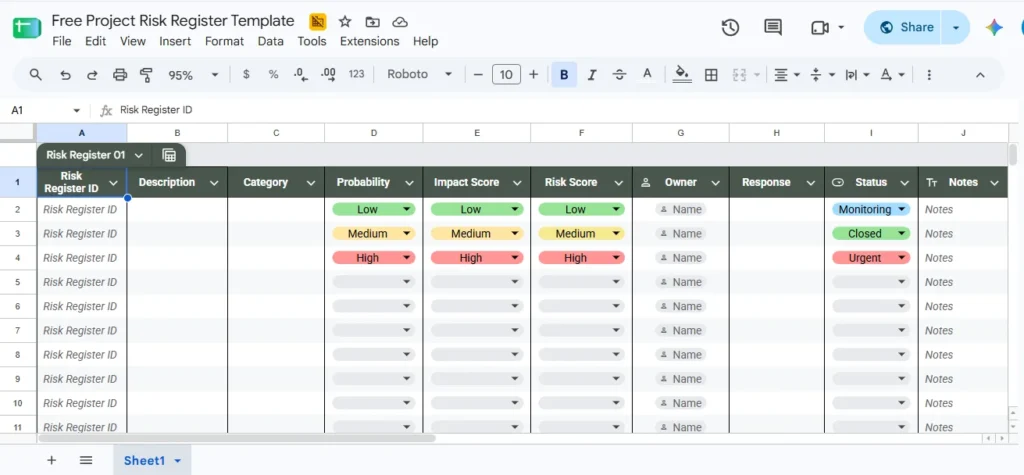Format as percent
This screenshot has width=1024, height=475.
[274, 74]
